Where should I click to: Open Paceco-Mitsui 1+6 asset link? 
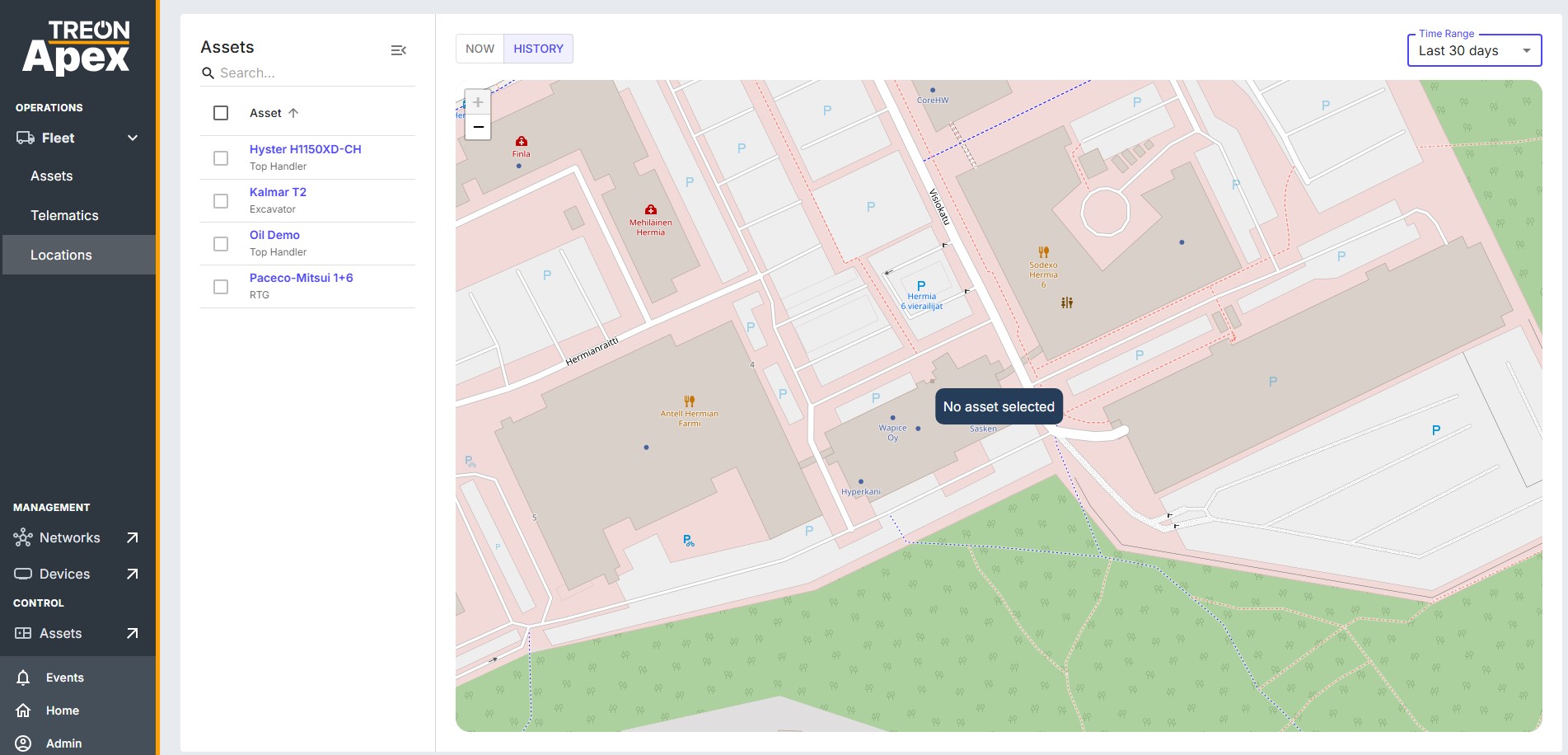[x=301, y=278]
